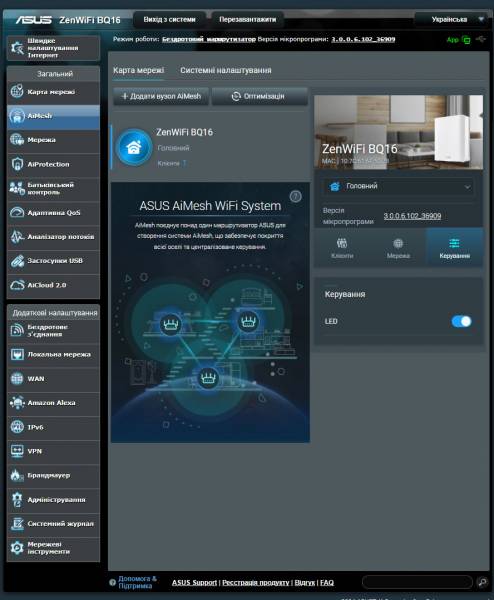Open the AiCloud 2.0 cloud icon
The image size is (494, 600).
point(17,285)
